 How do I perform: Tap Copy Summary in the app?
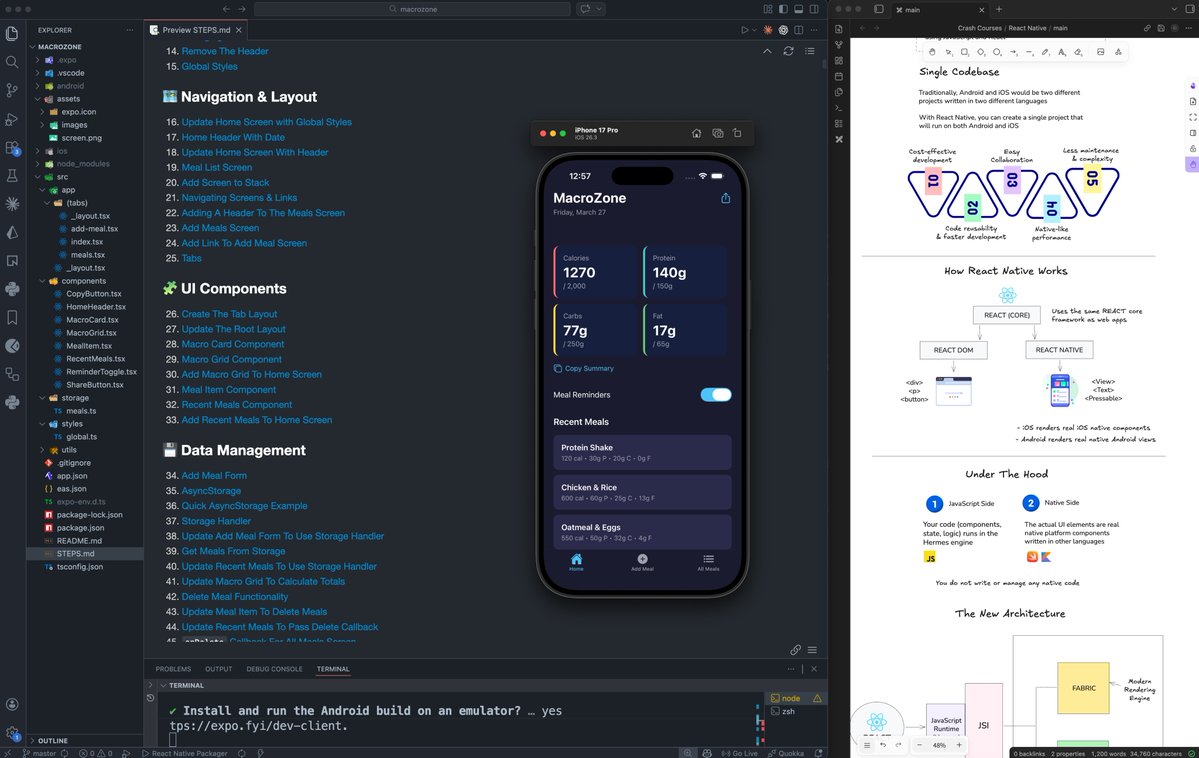click(583, 368)
